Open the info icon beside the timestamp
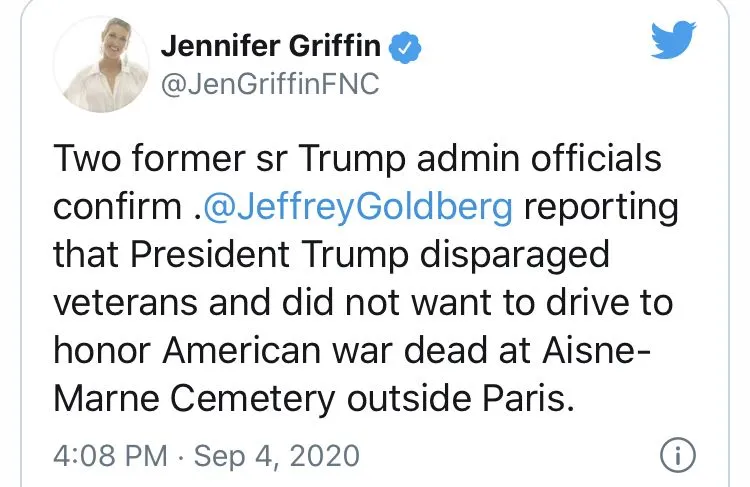750x487 pixels. pyautogui.click(x=677, y=456)
